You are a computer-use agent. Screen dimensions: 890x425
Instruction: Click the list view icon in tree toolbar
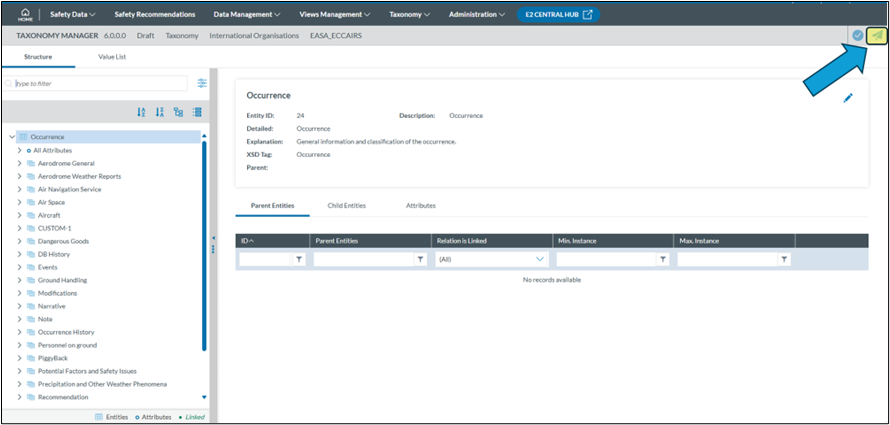pos(197,112)
